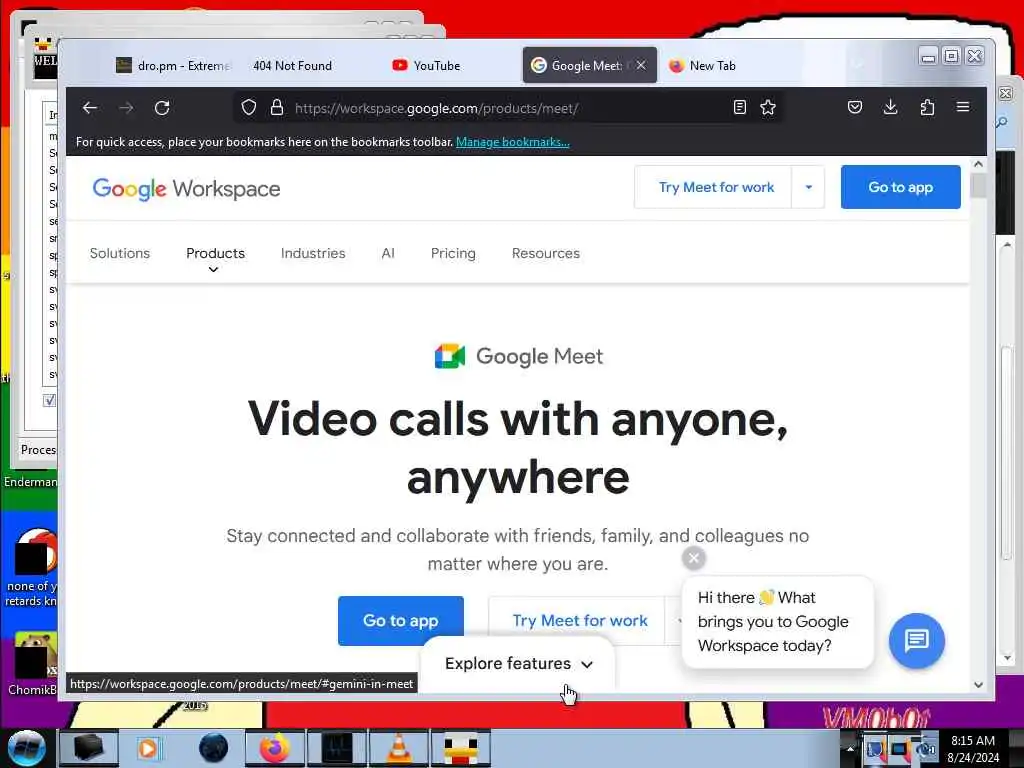The width and height of the screenshot is (1024, 768).
Task: Bookmark this page with the star icon
Action: 768,108
